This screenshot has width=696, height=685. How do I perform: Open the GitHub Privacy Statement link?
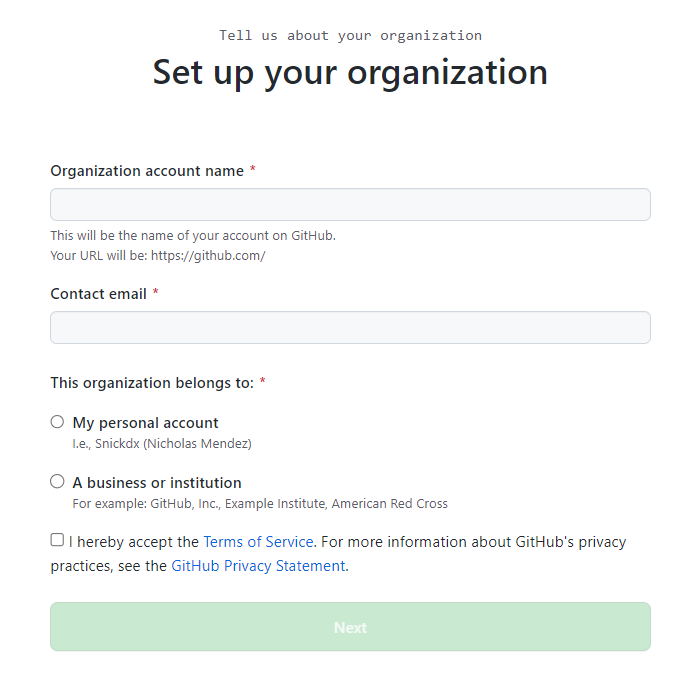click(x=258, y=566)
